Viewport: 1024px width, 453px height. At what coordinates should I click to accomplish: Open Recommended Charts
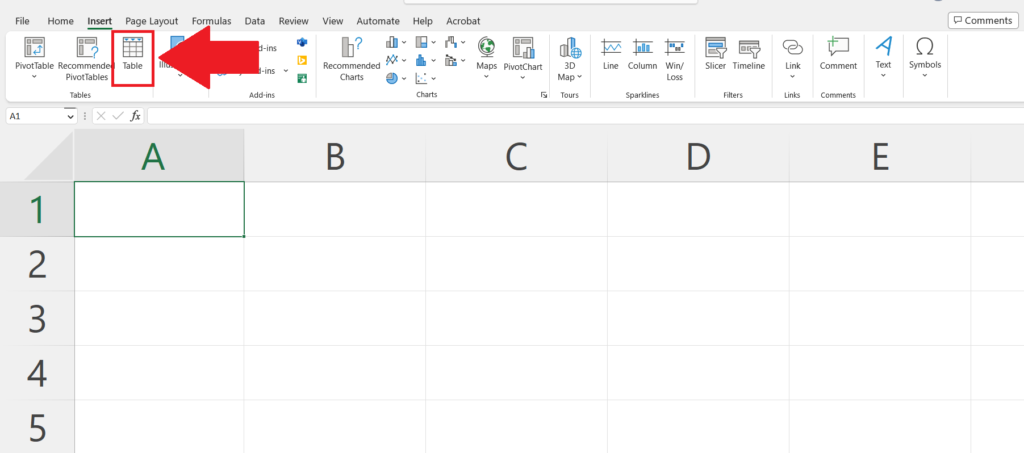pyautogui.click(x=351, y=58)
